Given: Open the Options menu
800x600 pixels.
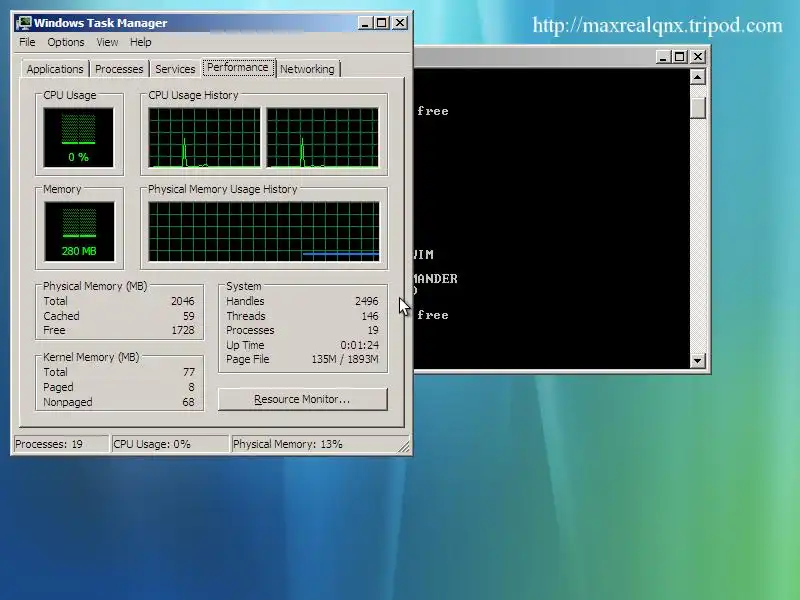Looking at the screenshot, I should [66, 42].
